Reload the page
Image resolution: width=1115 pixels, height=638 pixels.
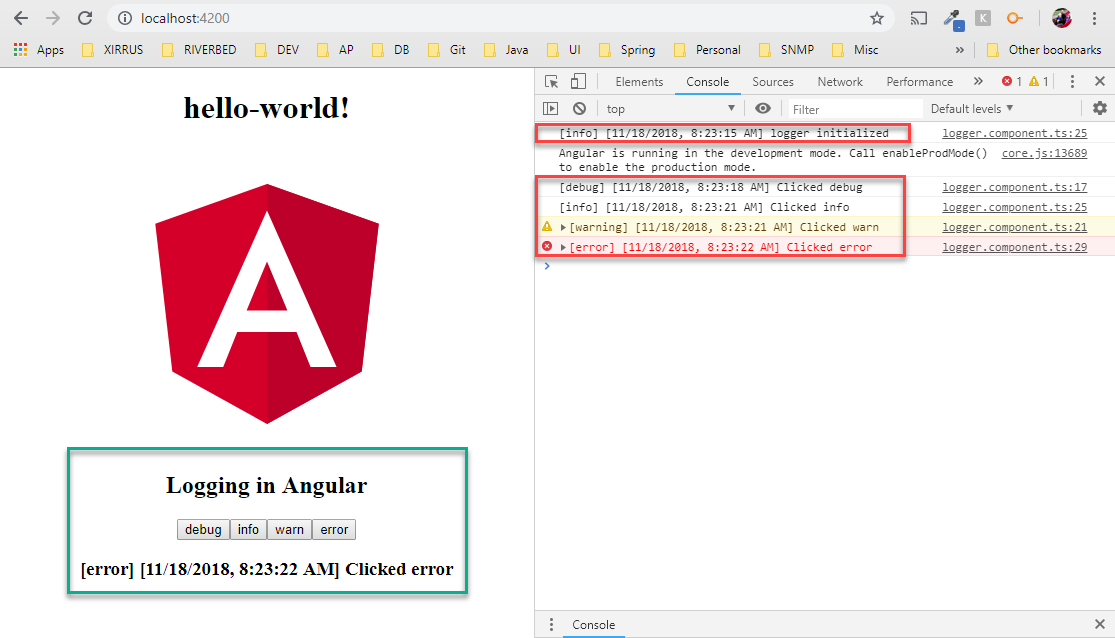[x=85, y=18]
